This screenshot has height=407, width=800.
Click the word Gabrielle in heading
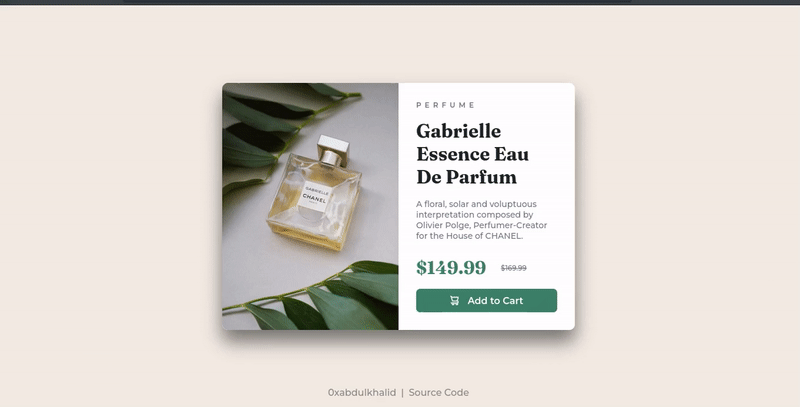coord(459,132)
